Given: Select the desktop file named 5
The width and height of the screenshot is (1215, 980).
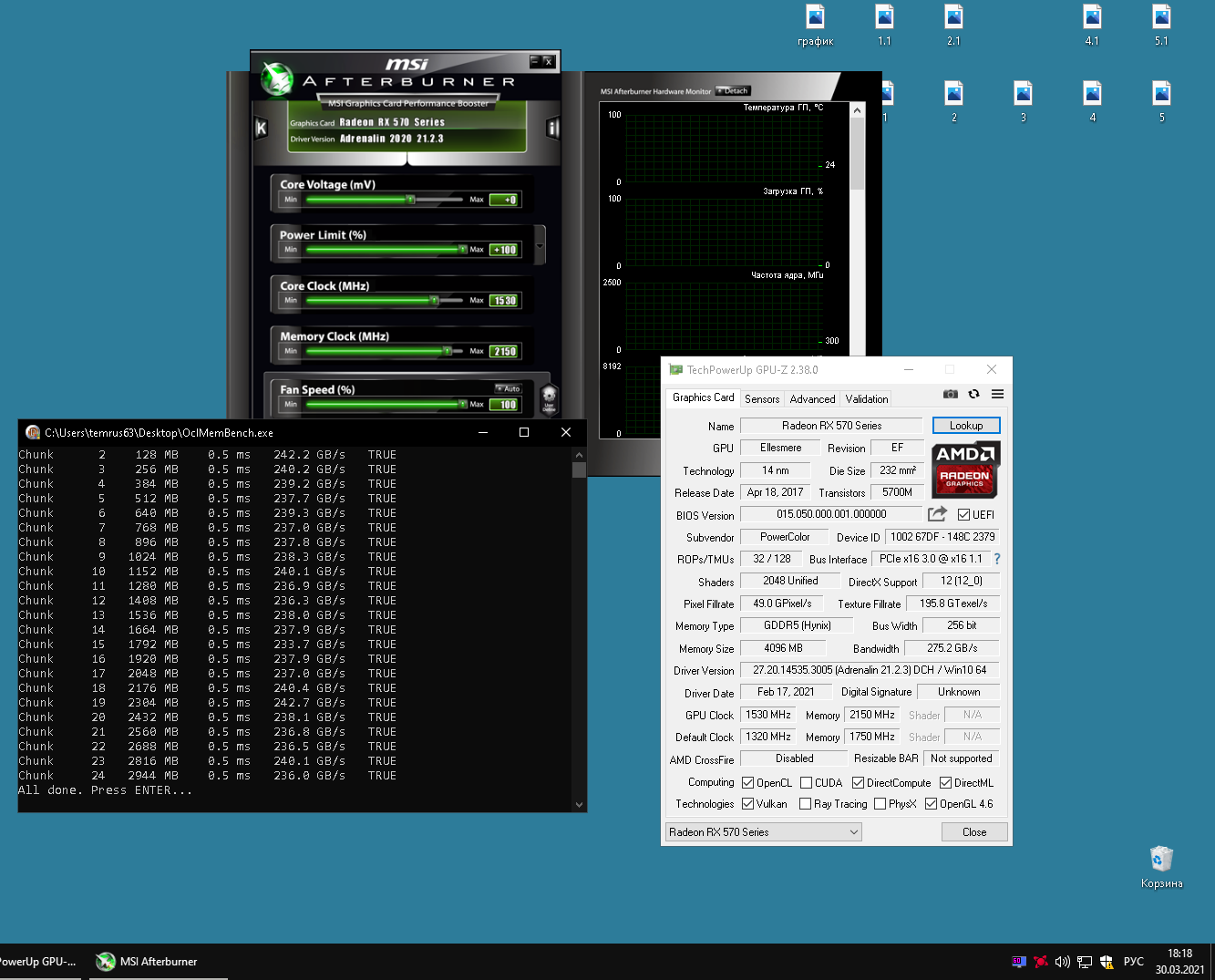Looking at the screenshot, I should pos(1161,102).
